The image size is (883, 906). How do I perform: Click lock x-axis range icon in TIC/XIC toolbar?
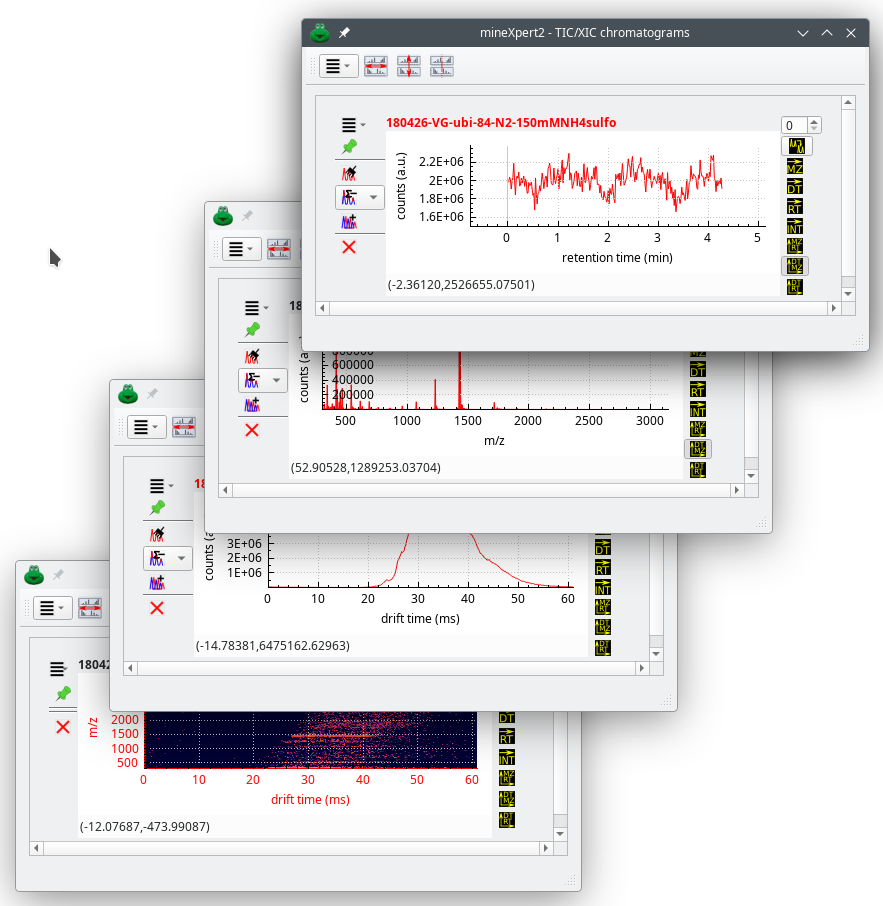pyautogui.click(x=376, y=67)
